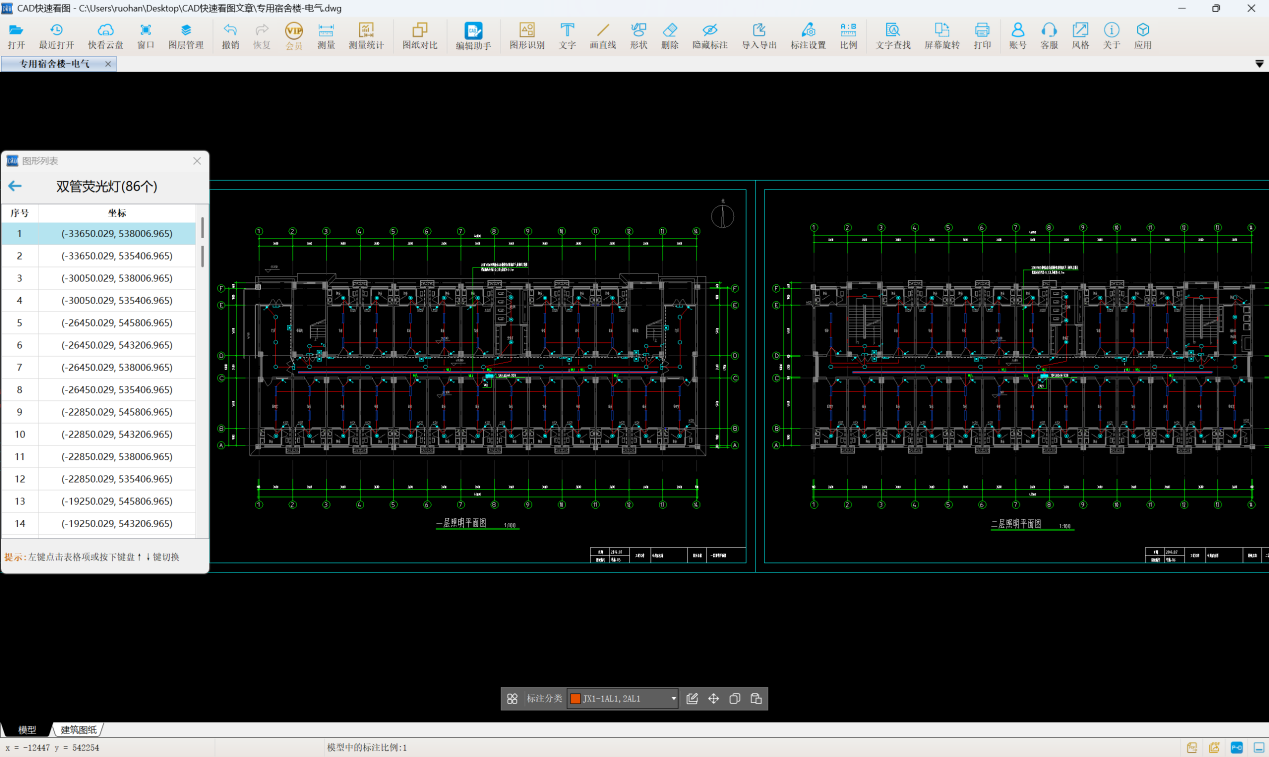Select the 画直线 draw line tool

(602, 36)
